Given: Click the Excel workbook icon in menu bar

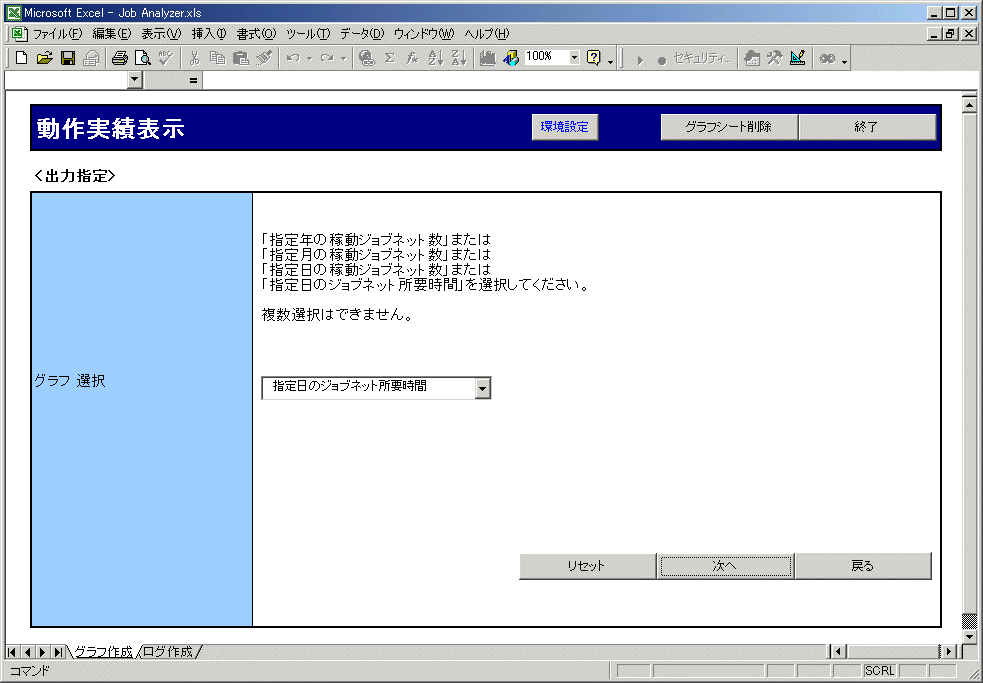Looking at the screenshot, I should (x=18, y=34).
